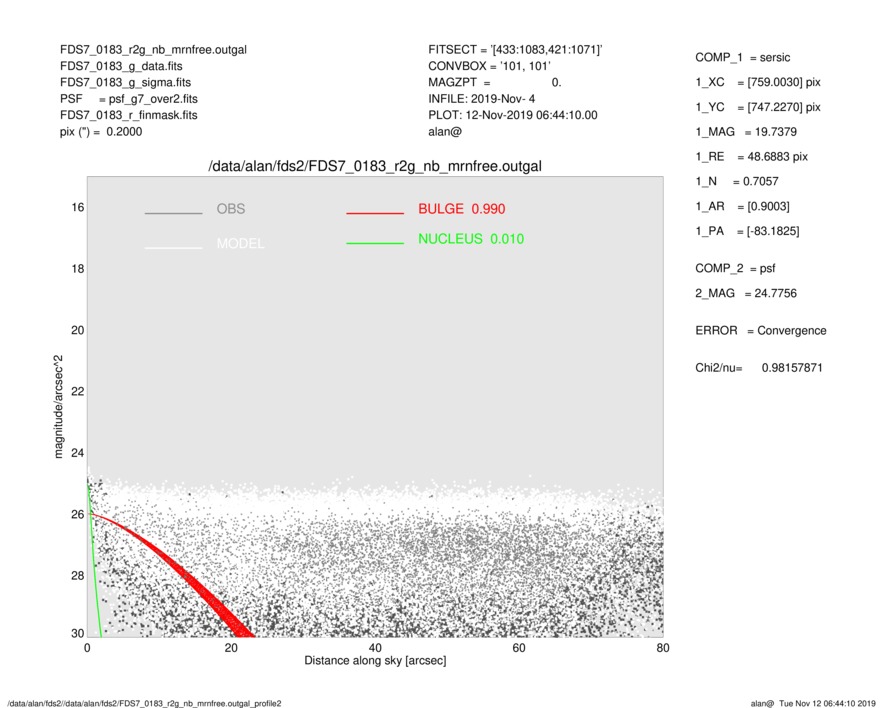Click the 1_XC = [759.0030] pix value
Viewport: 885px width, 708px height.
pyautogui.click(x=757, y=82)
